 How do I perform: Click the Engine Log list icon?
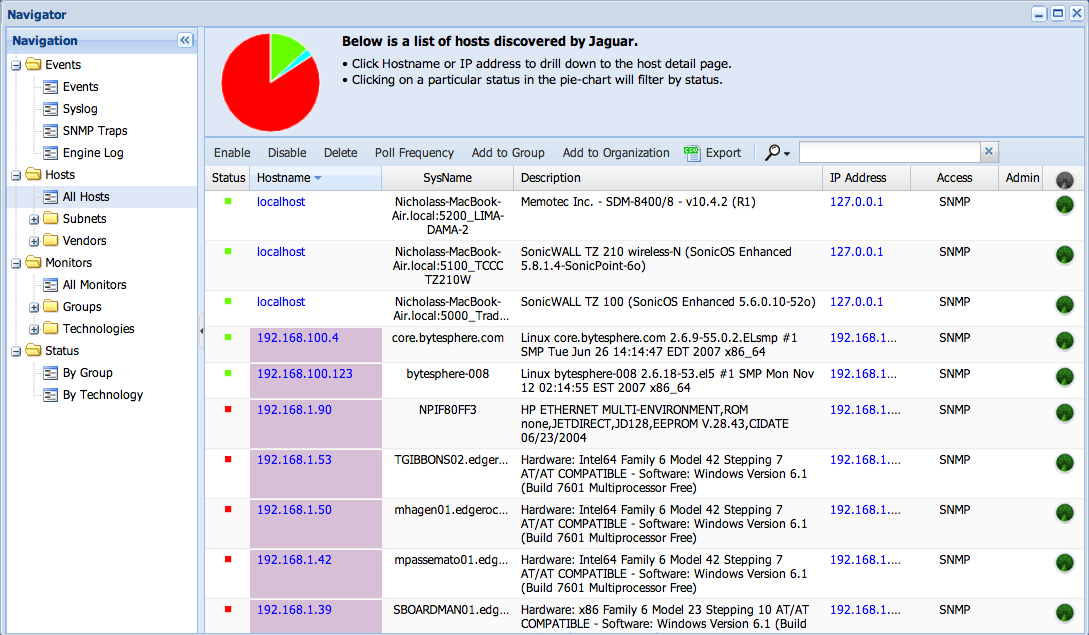pyautogui.click(x=51, y=153)
